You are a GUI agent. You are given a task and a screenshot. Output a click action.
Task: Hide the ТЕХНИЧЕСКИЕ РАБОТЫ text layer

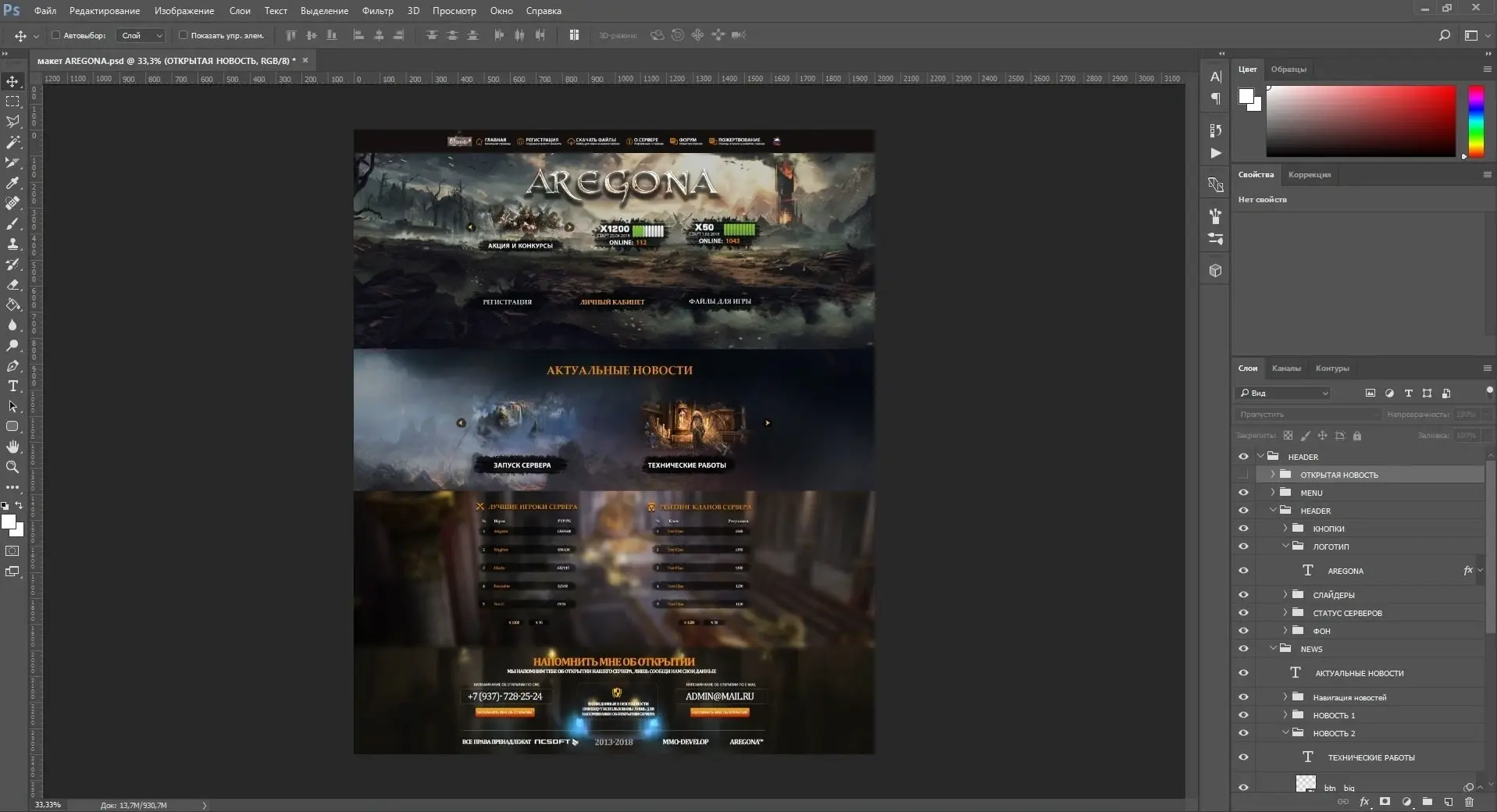click(1243, 757)
